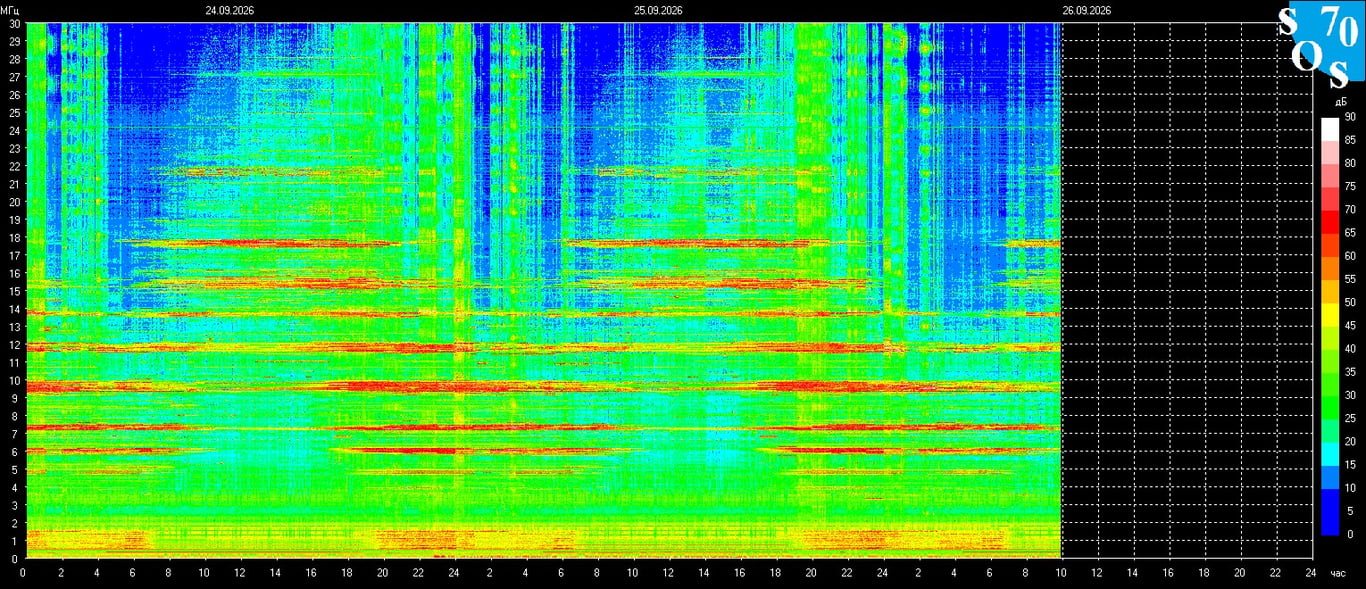Click hour 12 tick under the 24.09.2026 span
Image resolution: width=1366 pixels, height=589 pixels.
pos(239,573)
